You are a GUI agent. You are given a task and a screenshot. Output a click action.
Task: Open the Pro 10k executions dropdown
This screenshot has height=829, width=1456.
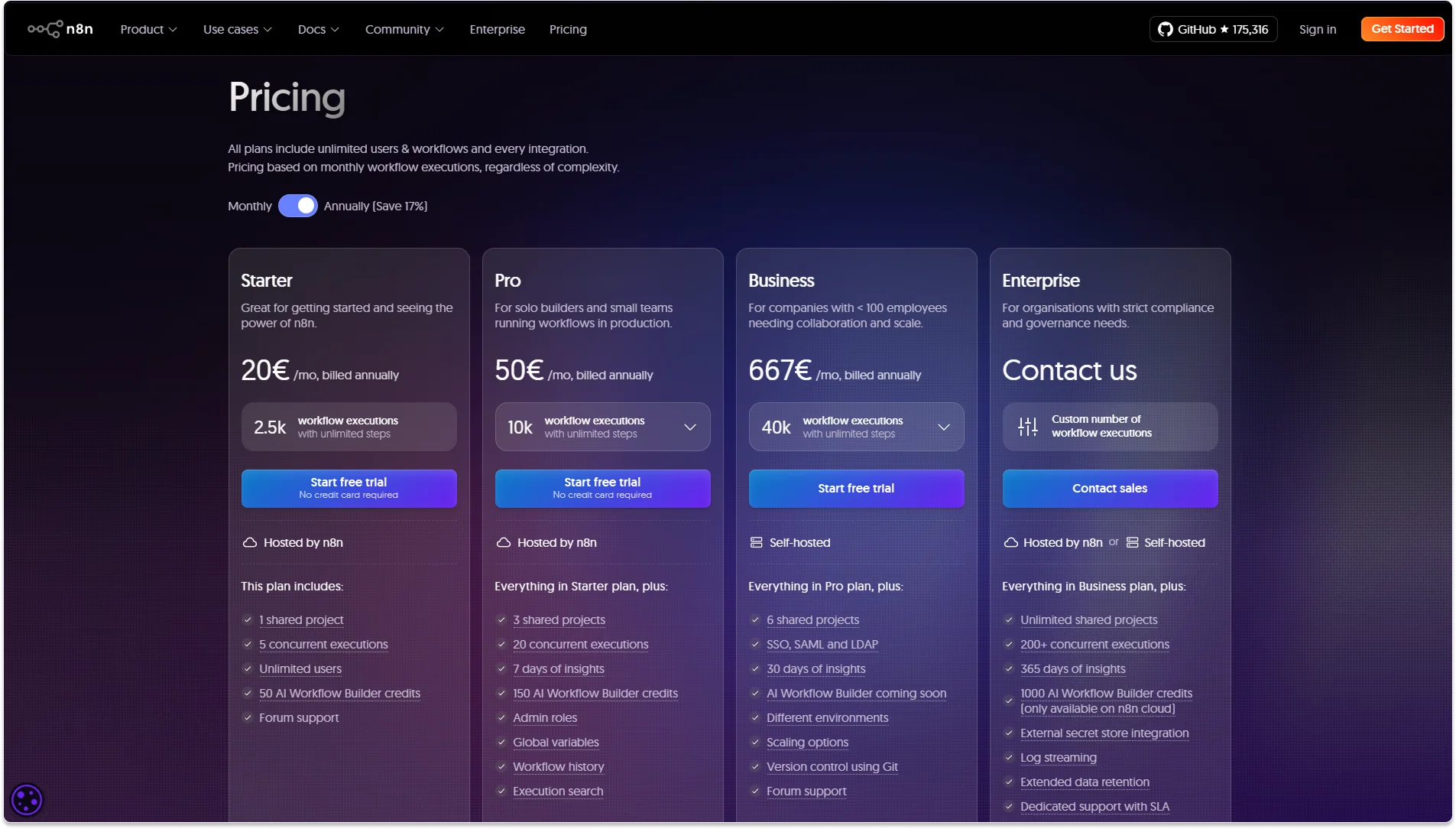(x=602, y=427)
